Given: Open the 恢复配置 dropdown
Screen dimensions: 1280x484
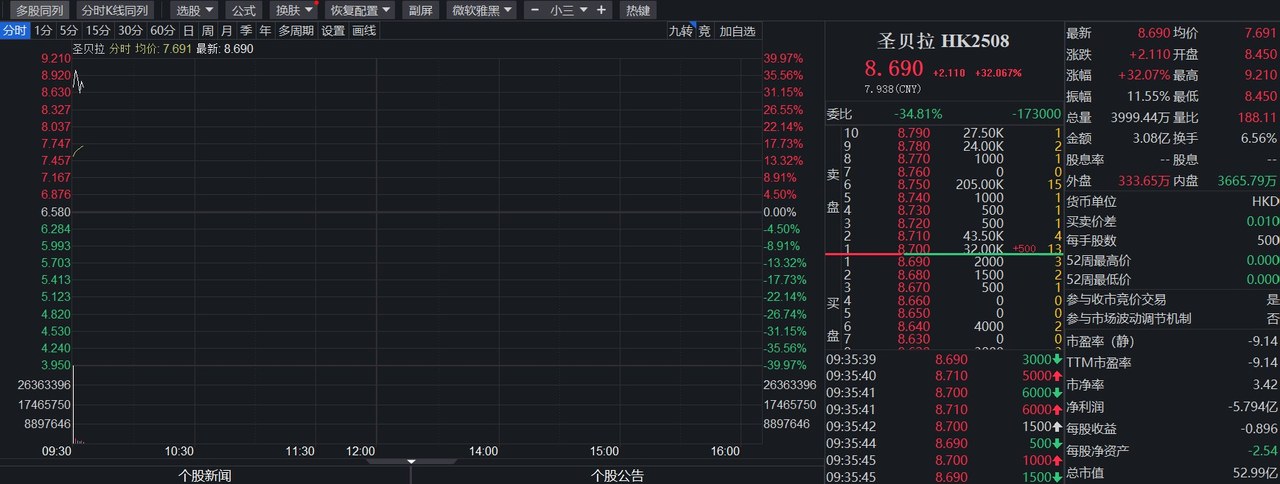Looking at the screenshot, I should (x=360, y=10).
